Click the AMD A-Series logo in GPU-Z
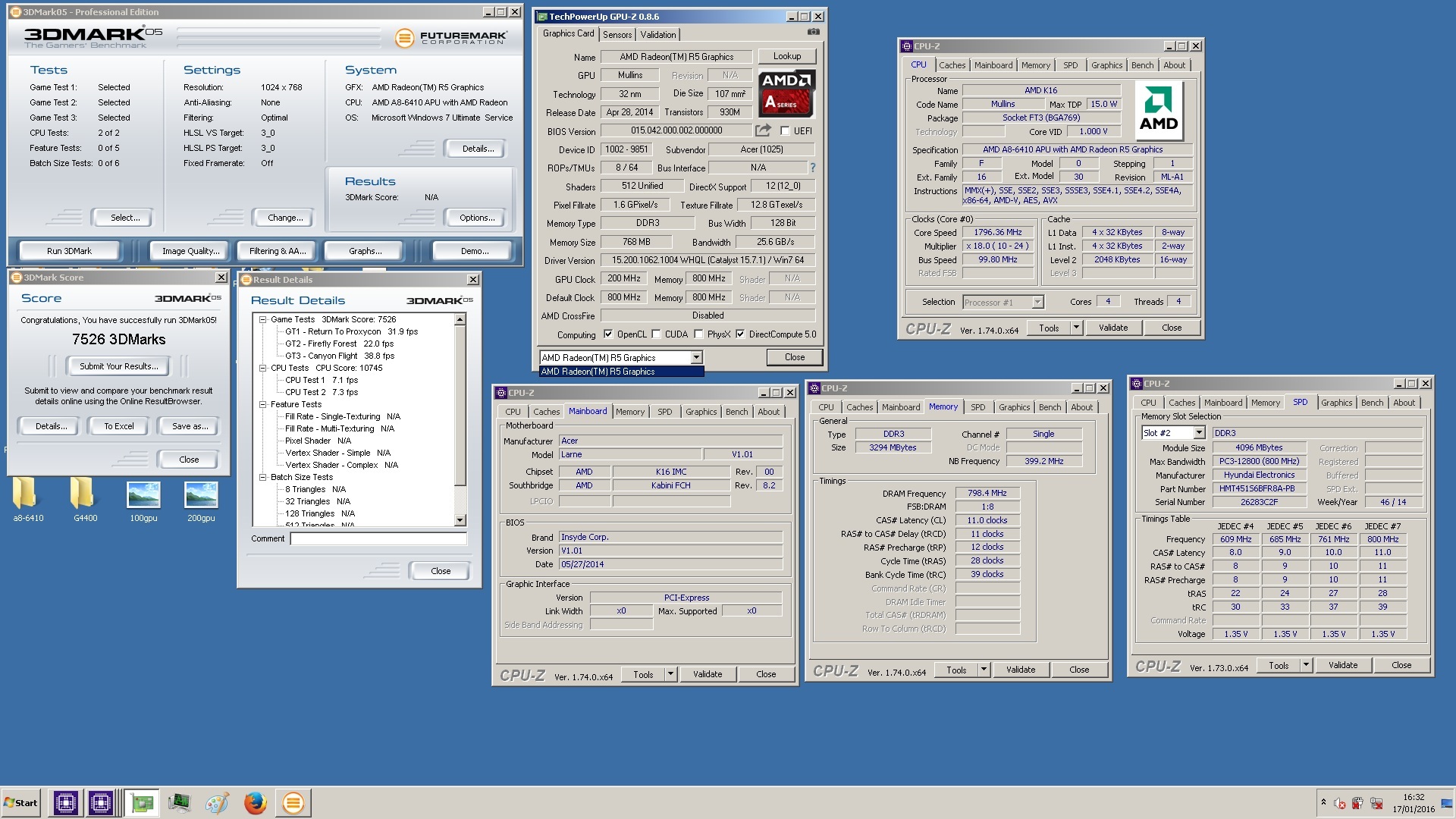 (786, 93)
